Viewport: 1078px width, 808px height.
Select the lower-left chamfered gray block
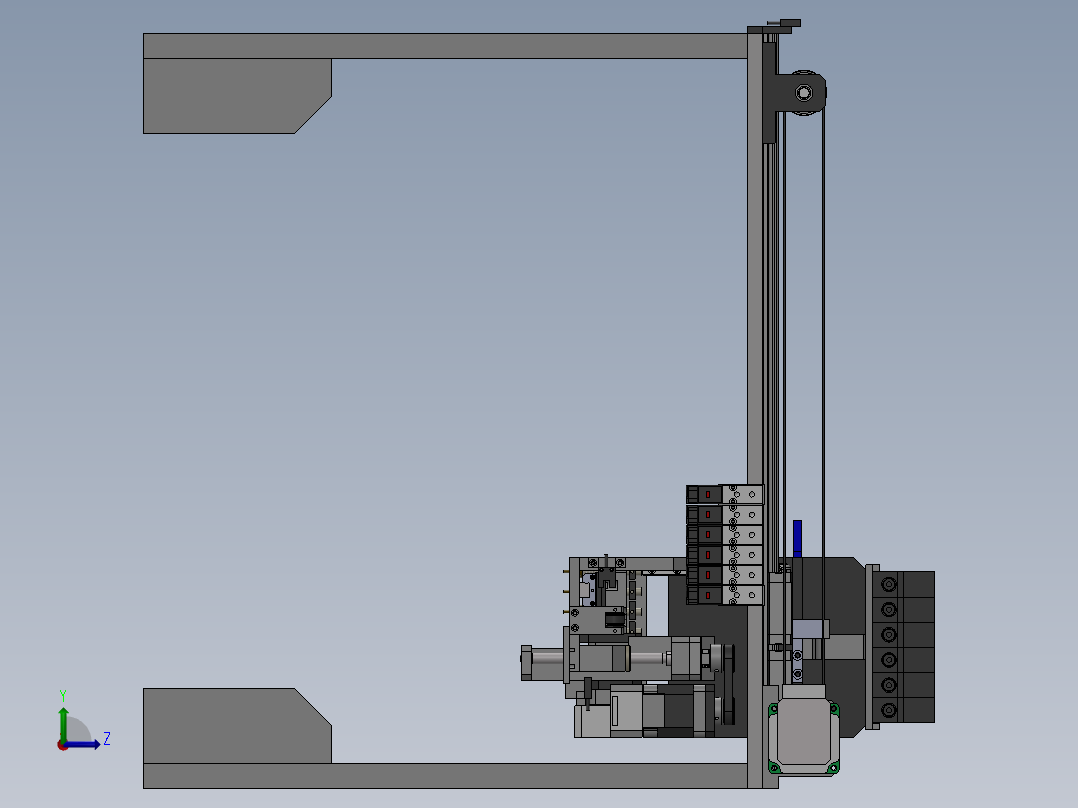tap(237, 725)
